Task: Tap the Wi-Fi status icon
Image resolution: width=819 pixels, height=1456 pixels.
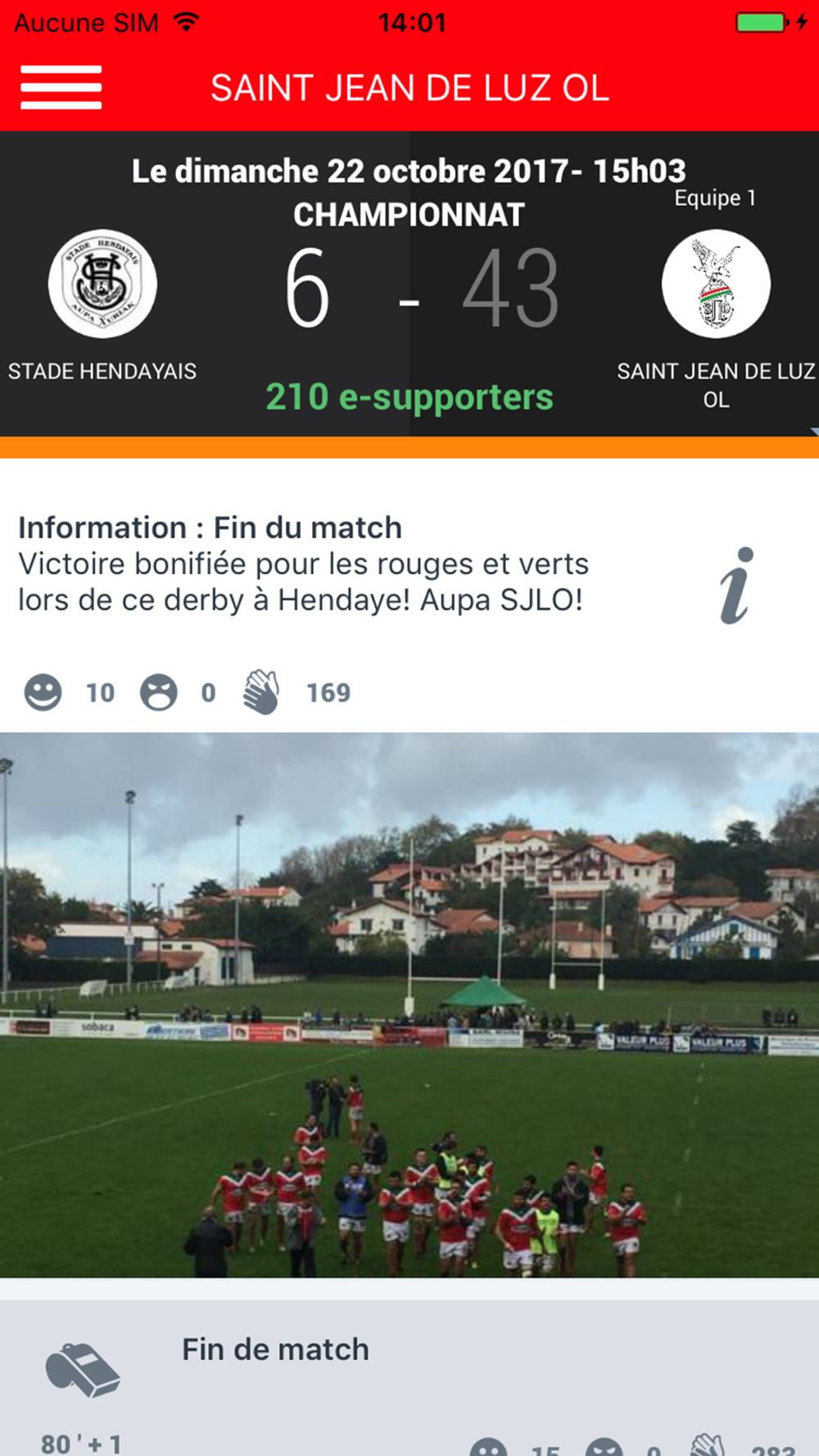Action: (x=187, y=22)
